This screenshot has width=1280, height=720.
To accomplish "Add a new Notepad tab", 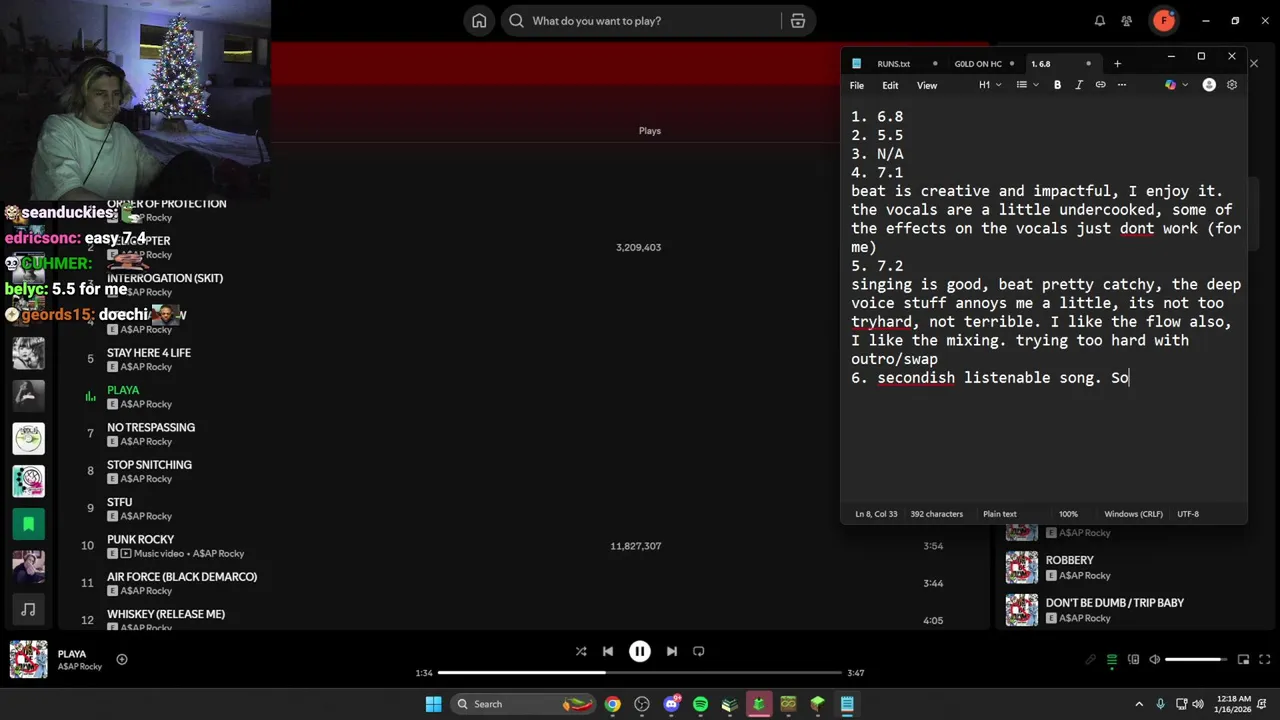I will (x=1117, y=64).
